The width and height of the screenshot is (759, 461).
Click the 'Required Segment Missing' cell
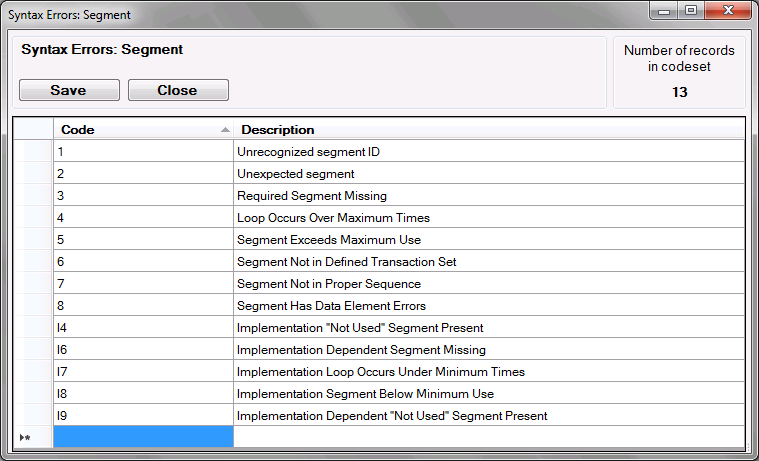(x=488, y=196)
